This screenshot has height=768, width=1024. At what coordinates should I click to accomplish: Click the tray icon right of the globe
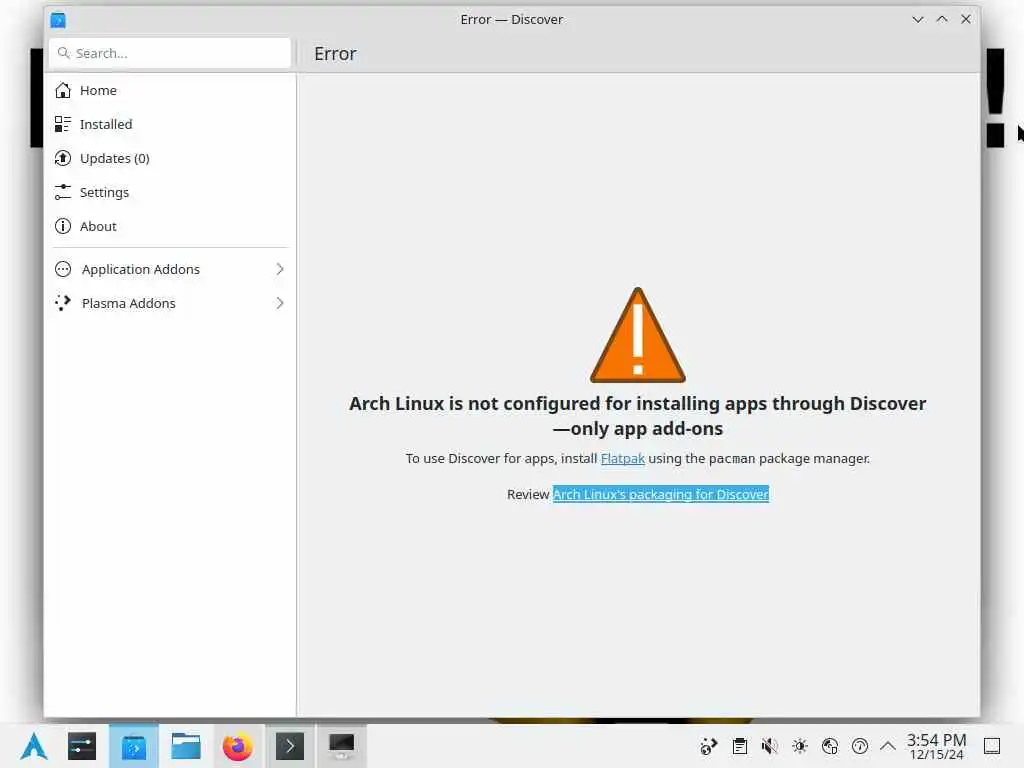pyautogui.click(x=860, y=746)
